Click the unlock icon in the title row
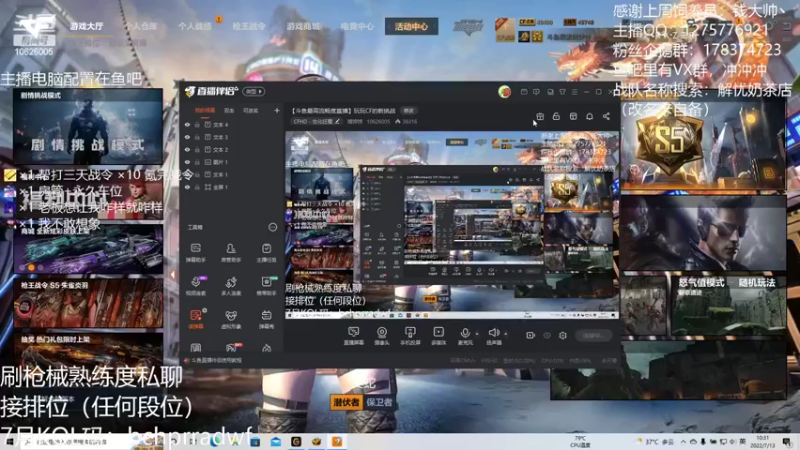The height and width of the screenshot is (450, 800). point(556,116)
